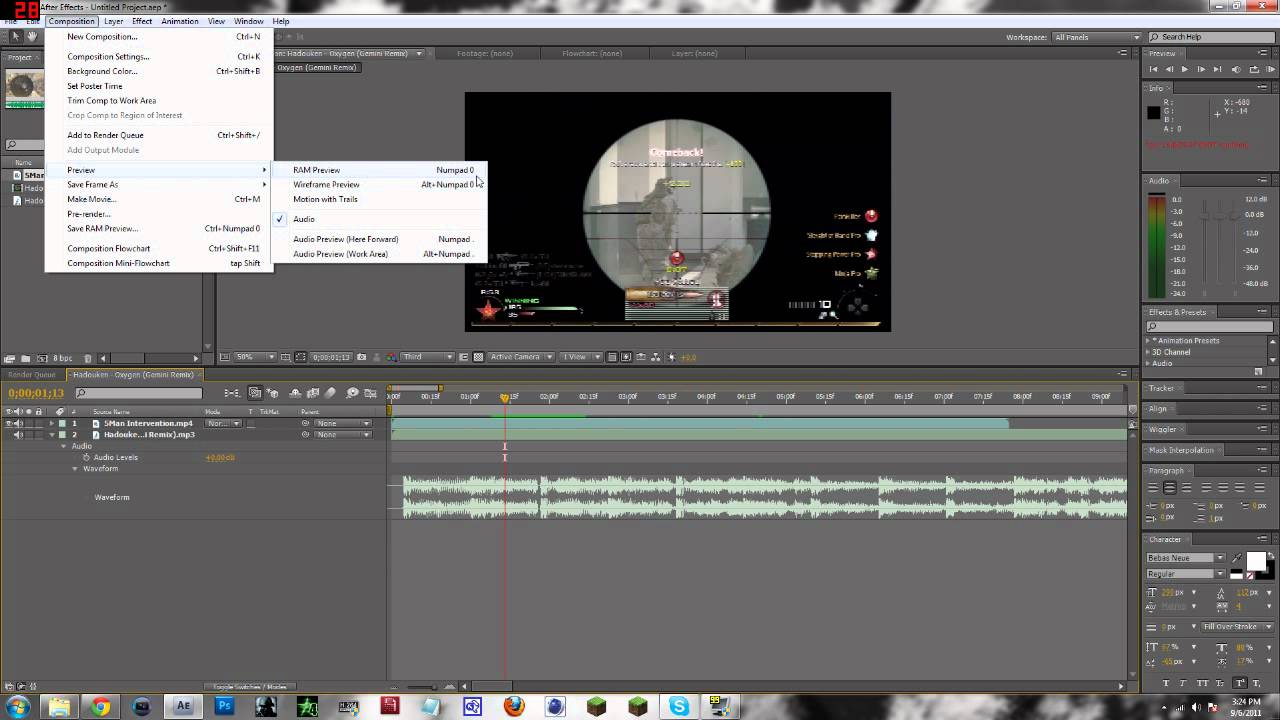This screenshot has width=1280, height=720.
Task: Enable frame blending timeline switch
Action: pyautogui.click(x=312, y=393)
